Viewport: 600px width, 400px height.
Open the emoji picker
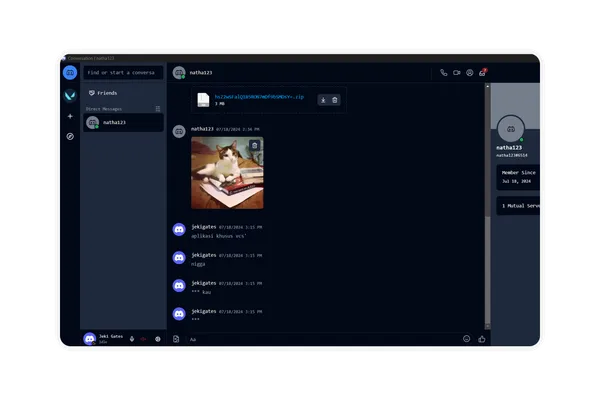(466, 339)
